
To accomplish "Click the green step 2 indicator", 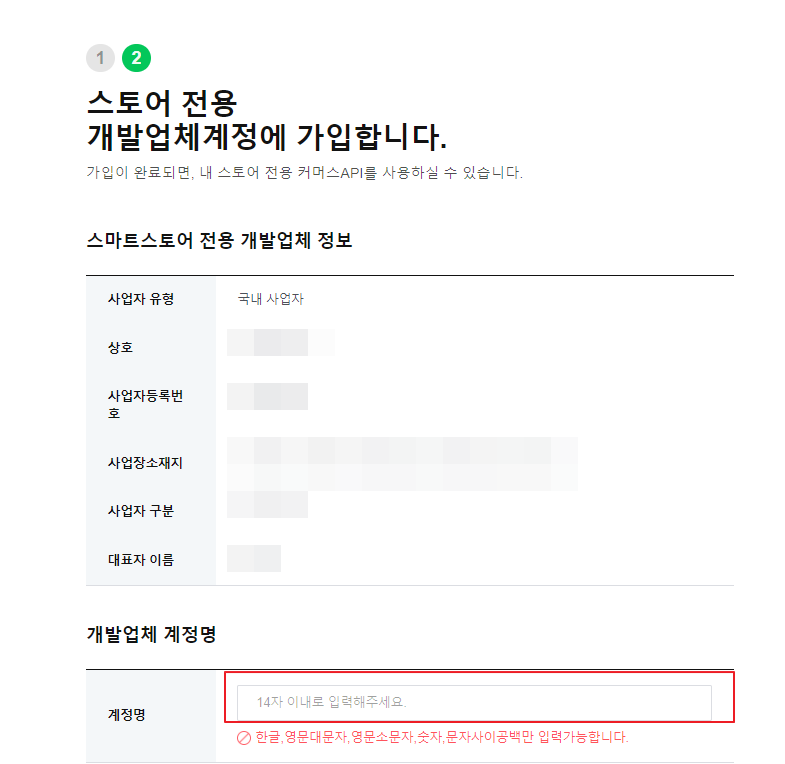I will click(136, 58).
